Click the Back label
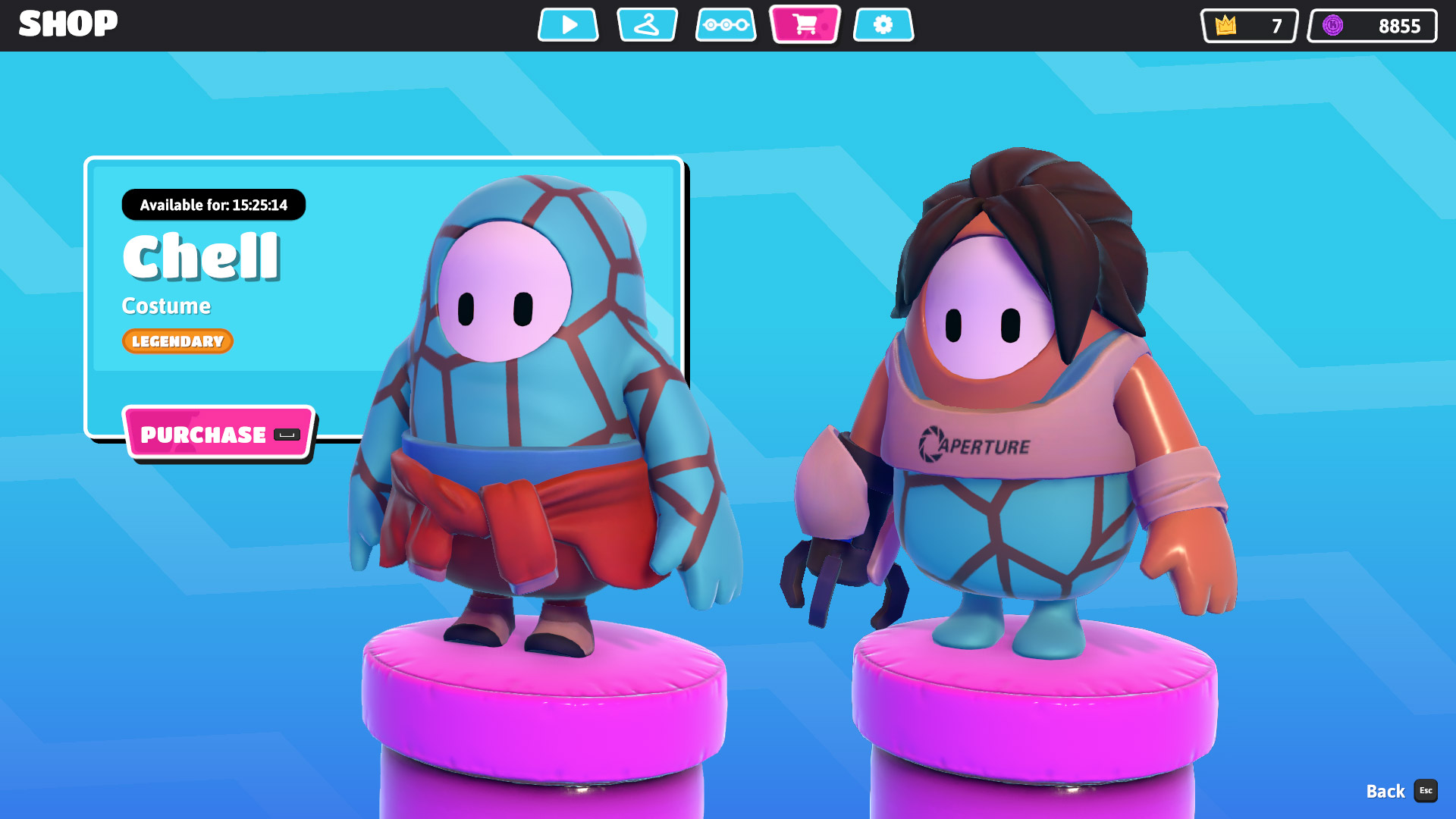The width and height of the screenshot is (1456, 819). pos(1385,792)
